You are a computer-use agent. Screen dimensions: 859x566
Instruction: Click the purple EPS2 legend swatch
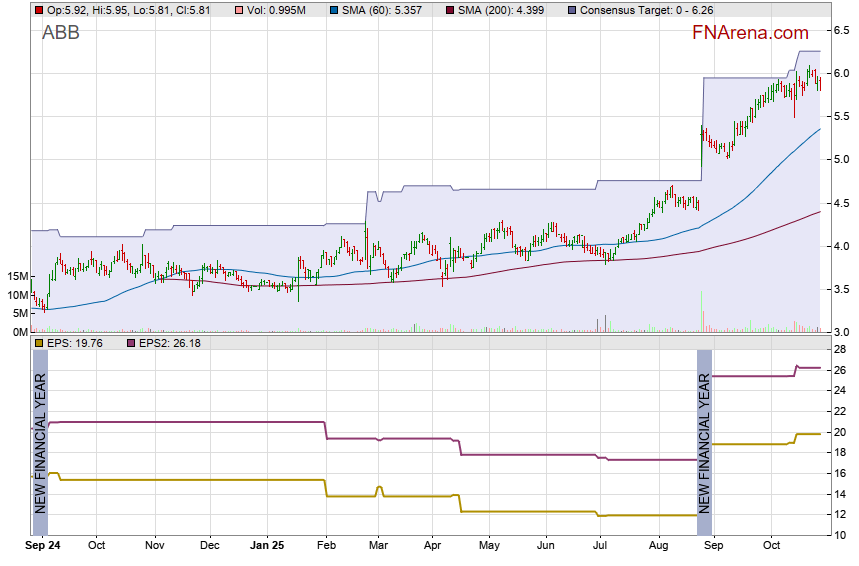[x=131, y=343]
